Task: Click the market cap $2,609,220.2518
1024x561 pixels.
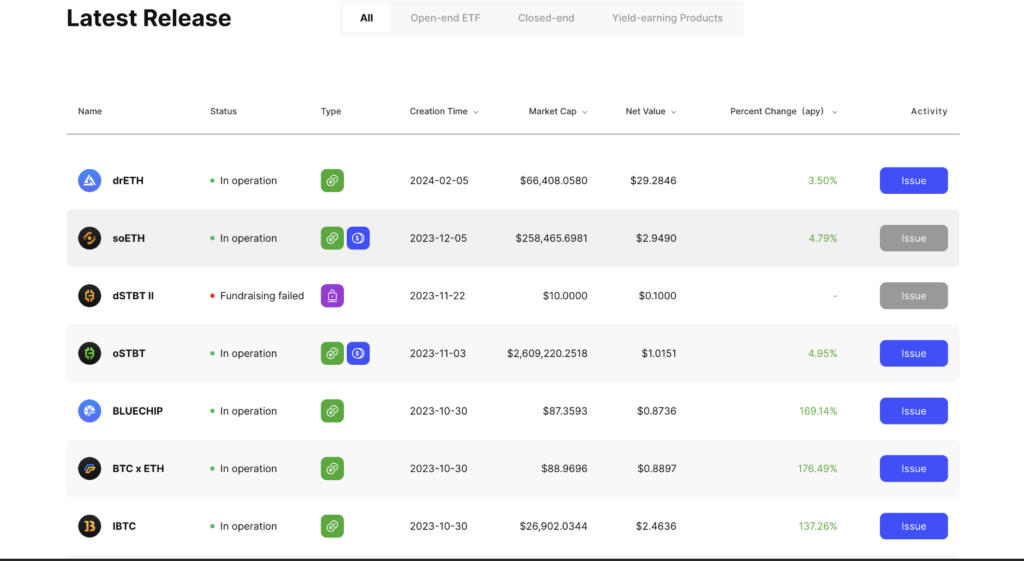Action: coord(547,353)
